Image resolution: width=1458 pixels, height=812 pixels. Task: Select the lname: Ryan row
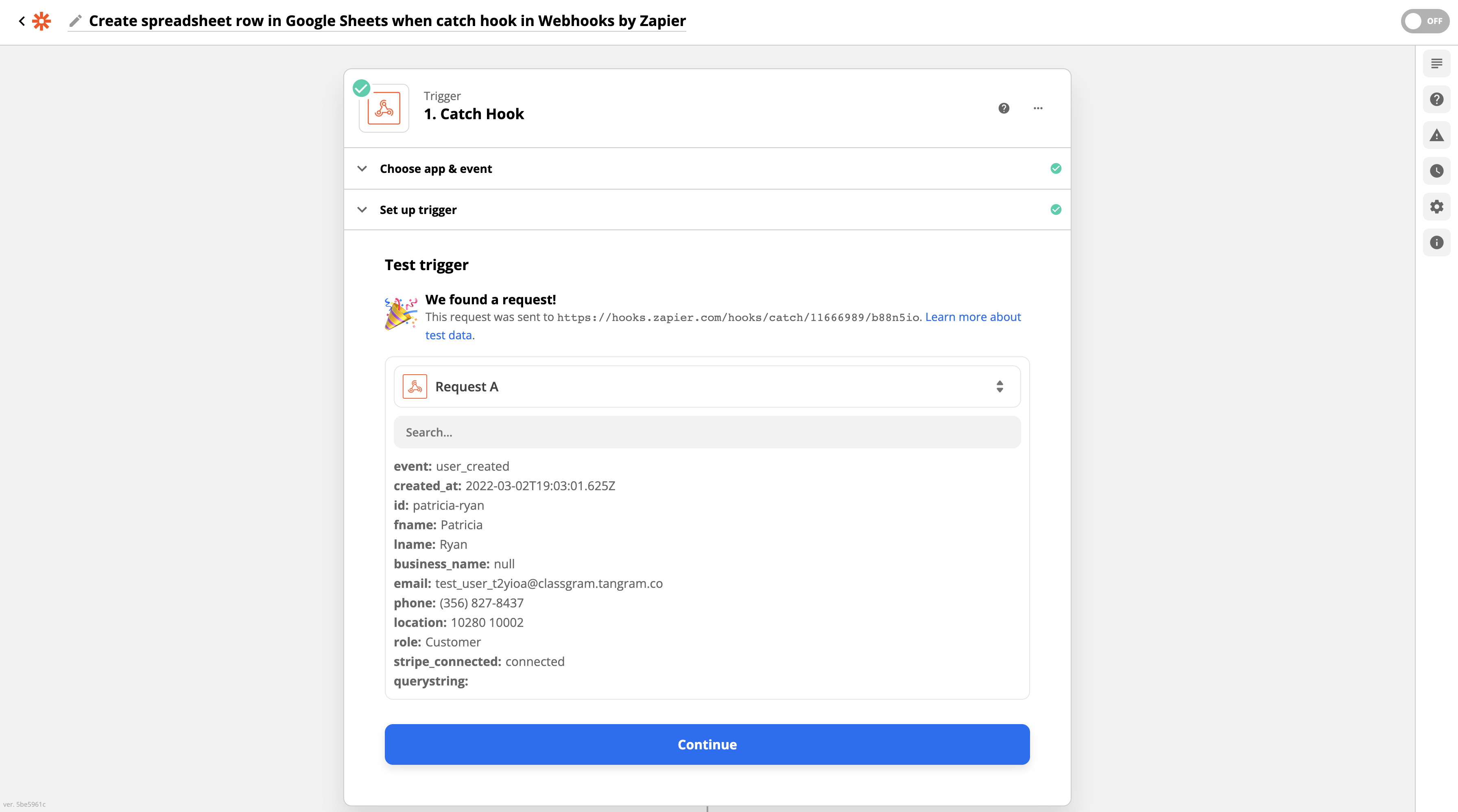(x=430, y=544)
